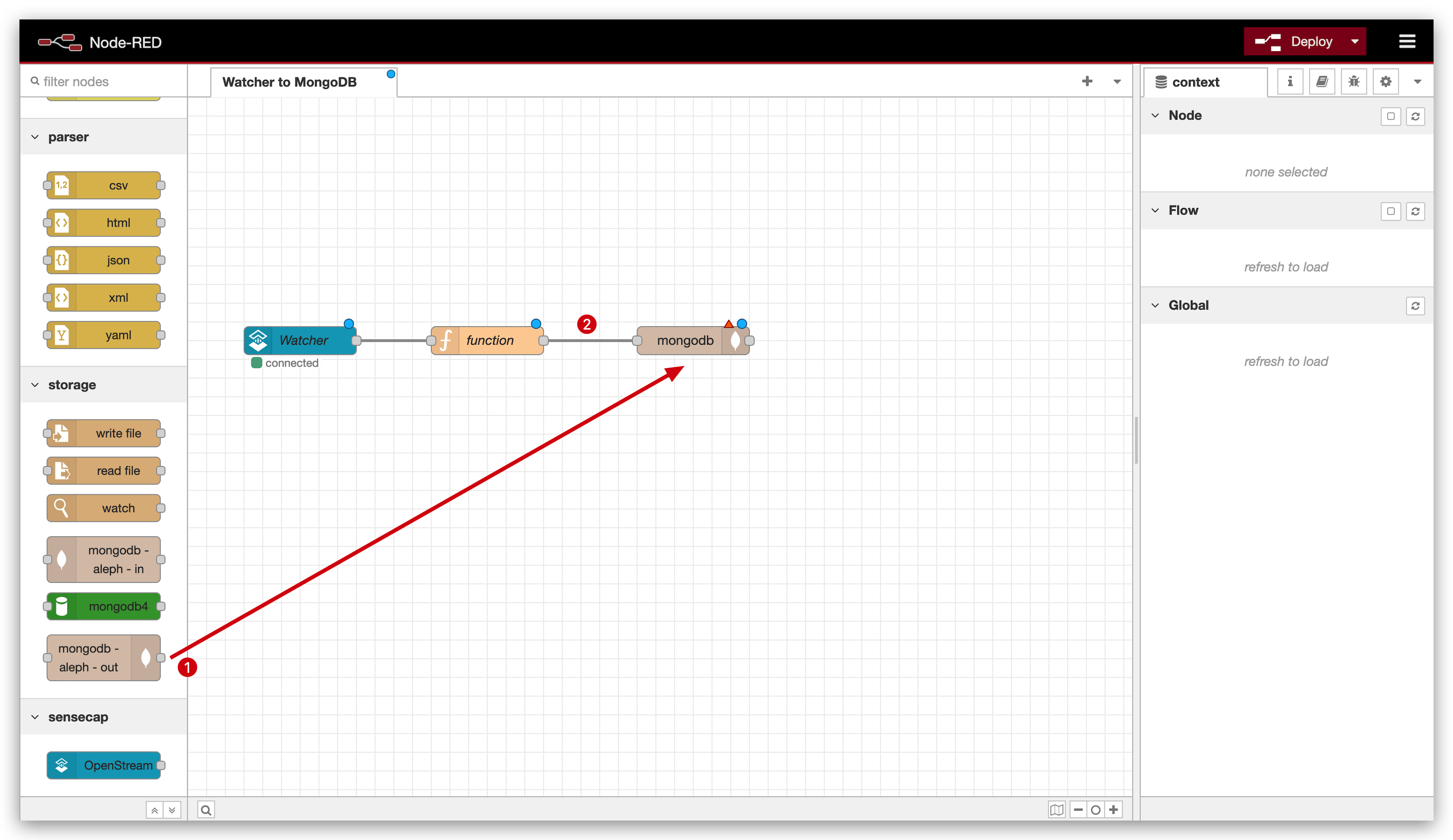
Task: Focus the filter nodes search field
Action: 104,81
